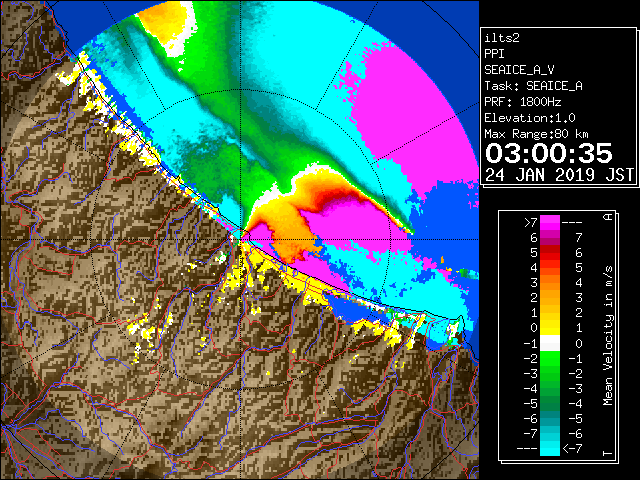The image size is (640, 480).
Task: Click the 'Mean Velocity in m/s' legend title
Action: (x=608, y=335)
